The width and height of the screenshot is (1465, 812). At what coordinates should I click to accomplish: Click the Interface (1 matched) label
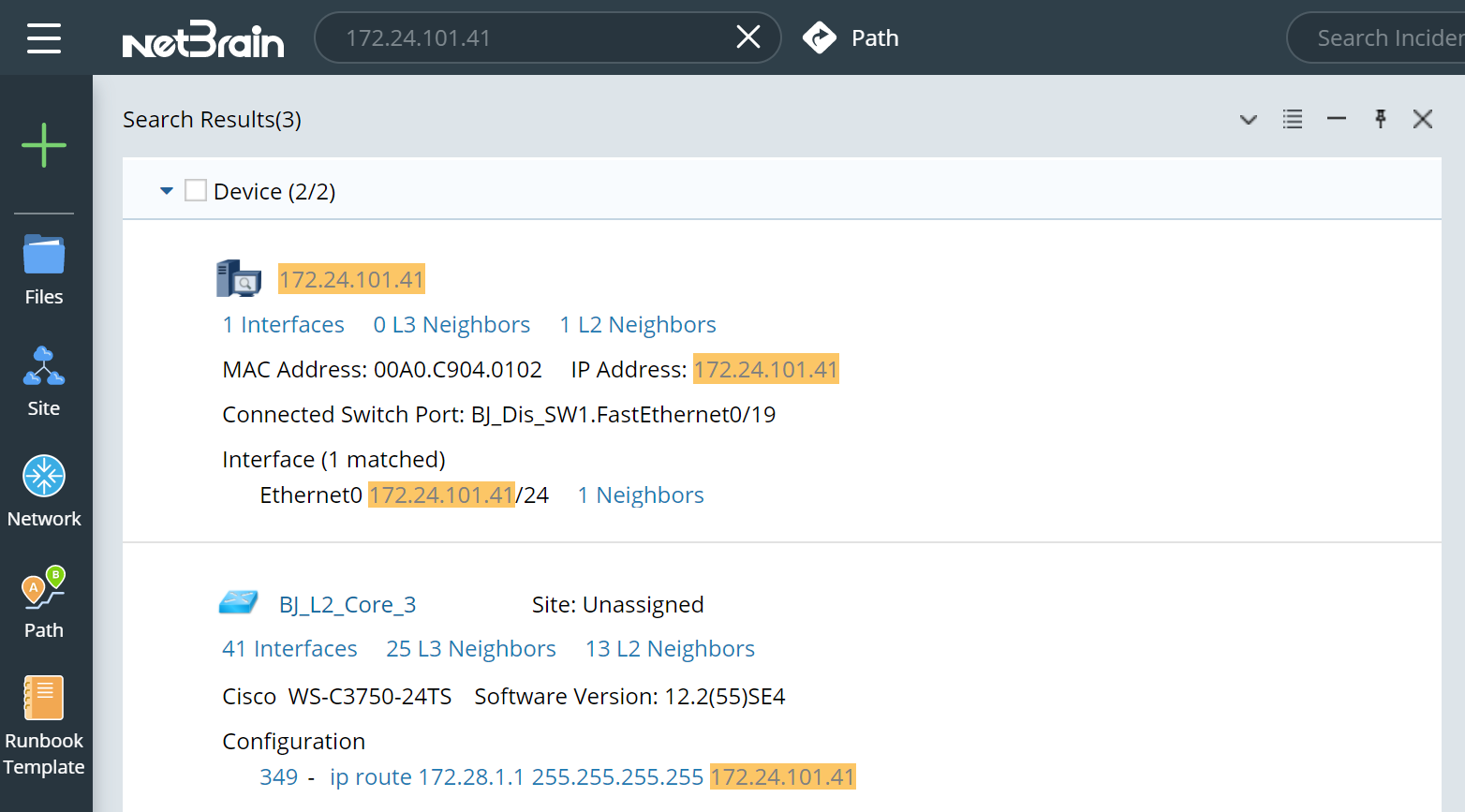point(334,460)
